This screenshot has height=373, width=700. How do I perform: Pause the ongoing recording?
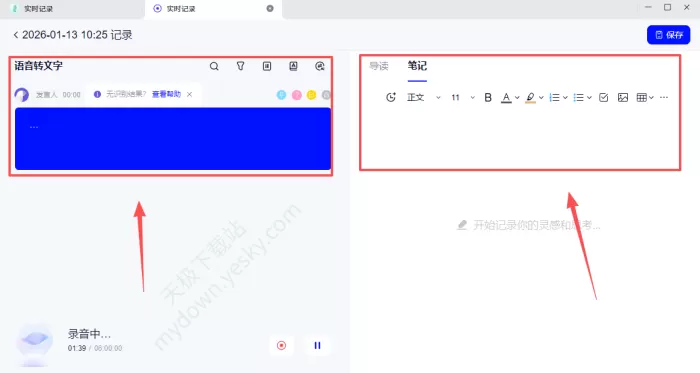tap(317, 345)
